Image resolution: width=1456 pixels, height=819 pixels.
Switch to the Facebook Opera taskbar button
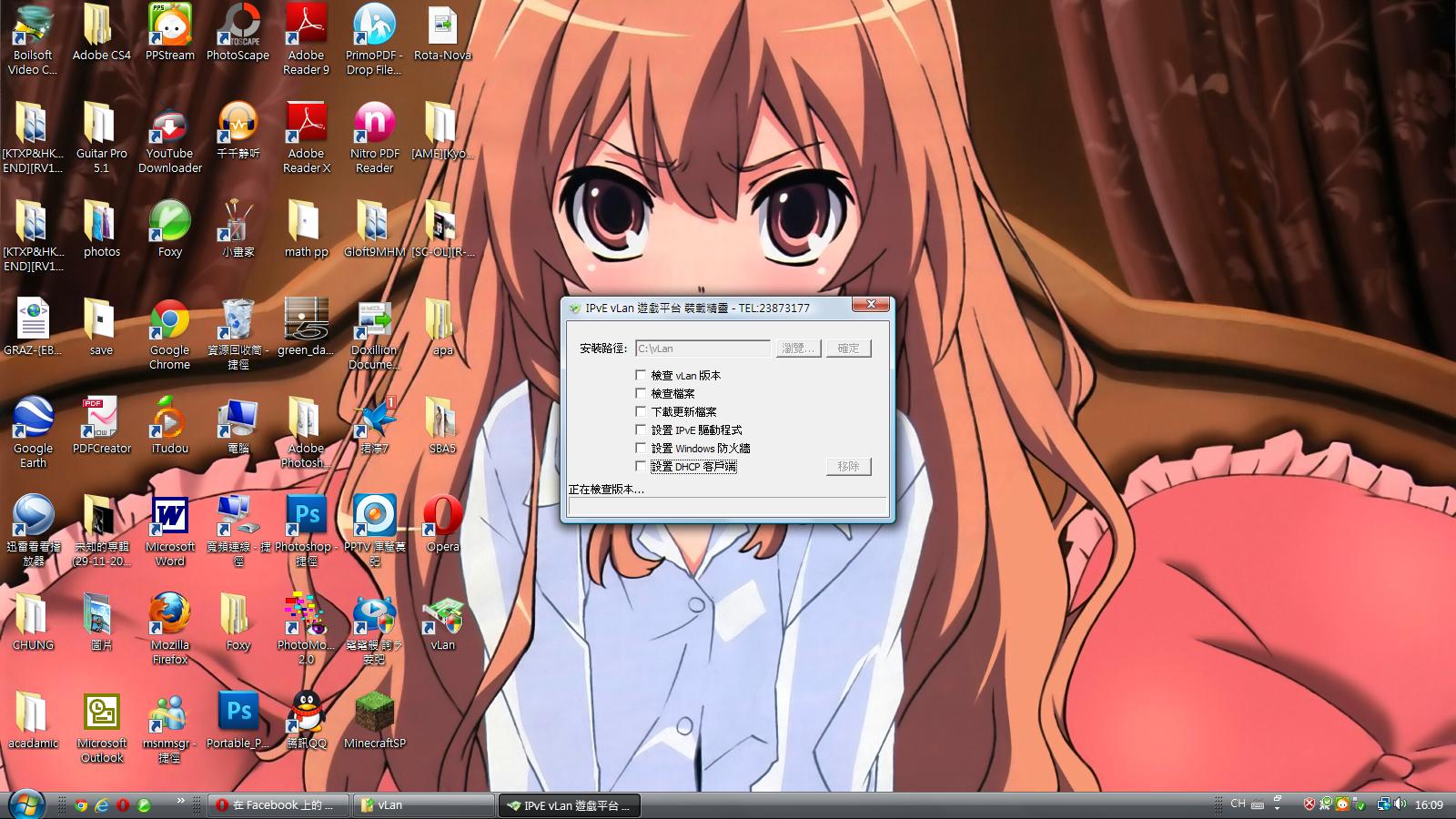(x=278, y=805)
